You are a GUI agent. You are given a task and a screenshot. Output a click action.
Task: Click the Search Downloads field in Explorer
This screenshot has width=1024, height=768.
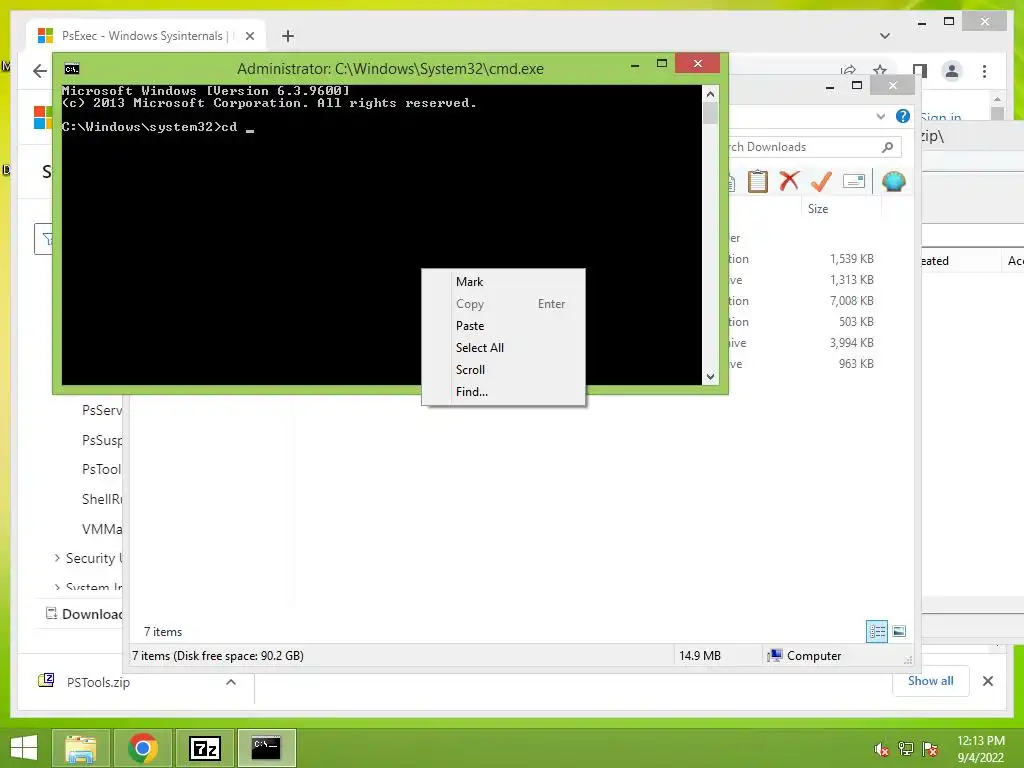click(x=815, y=147)
